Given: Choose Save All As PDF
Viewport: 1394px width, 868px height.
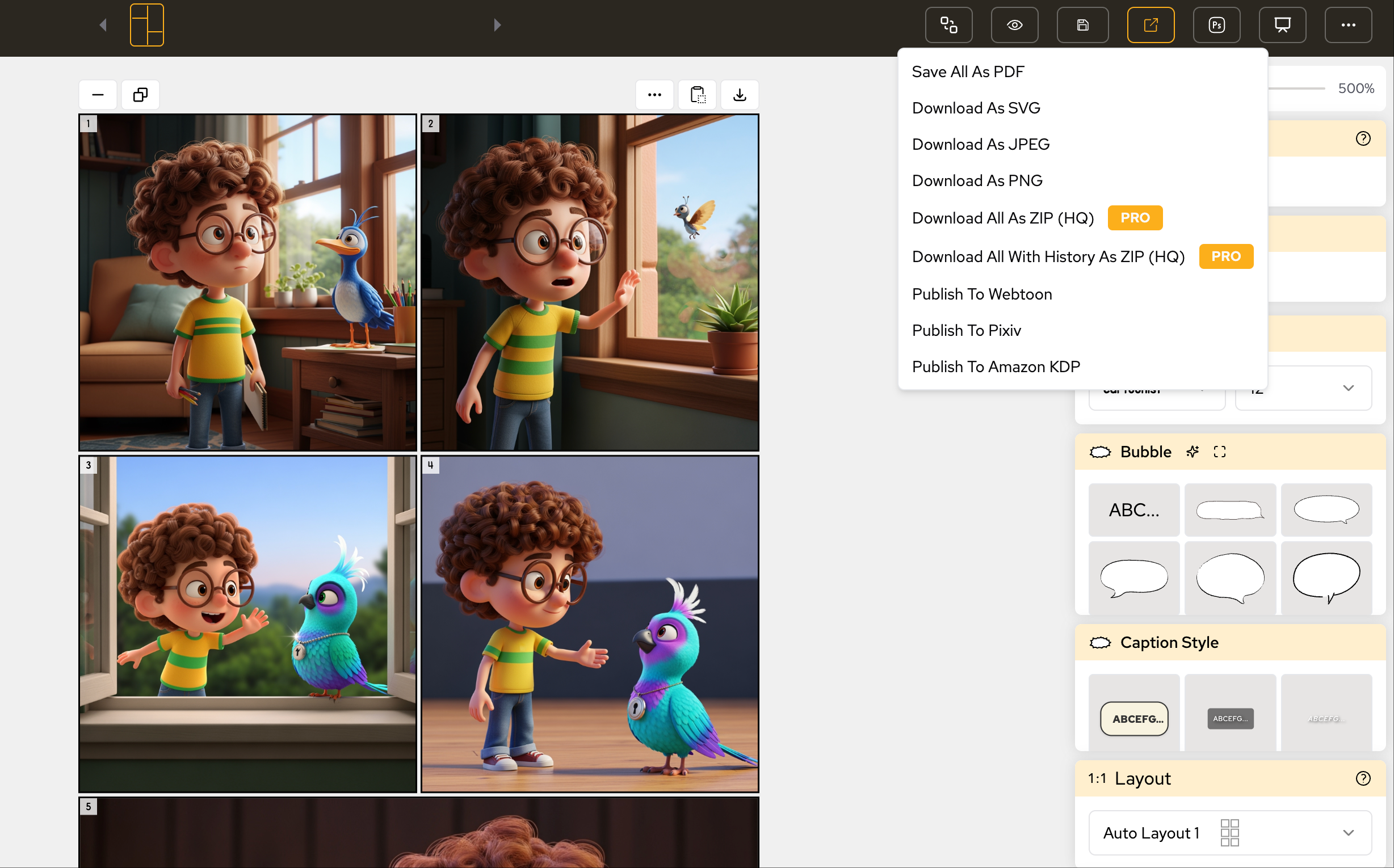Looking at the screenshot, I should tap(968, 71).
